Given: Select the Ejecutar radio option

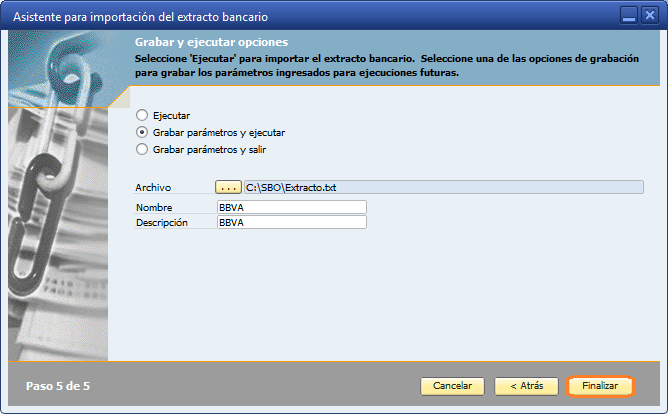Looking at the screenshot, I should 142,115.
